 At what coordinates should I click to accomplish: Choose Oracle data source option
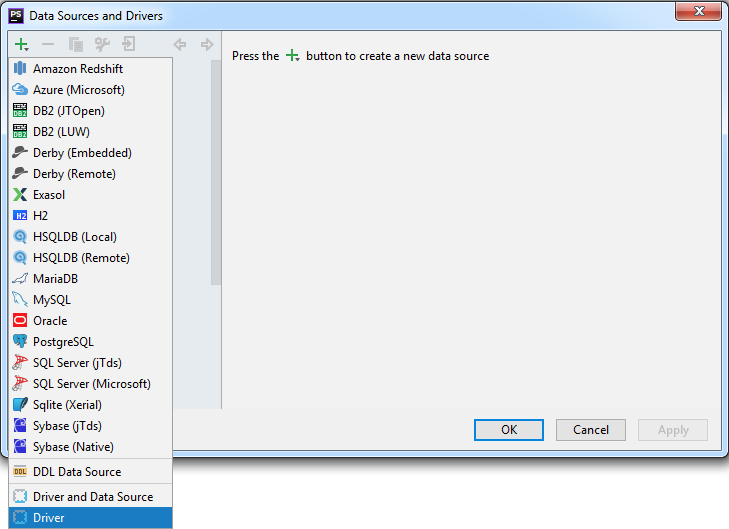click(x=50, y=321)
